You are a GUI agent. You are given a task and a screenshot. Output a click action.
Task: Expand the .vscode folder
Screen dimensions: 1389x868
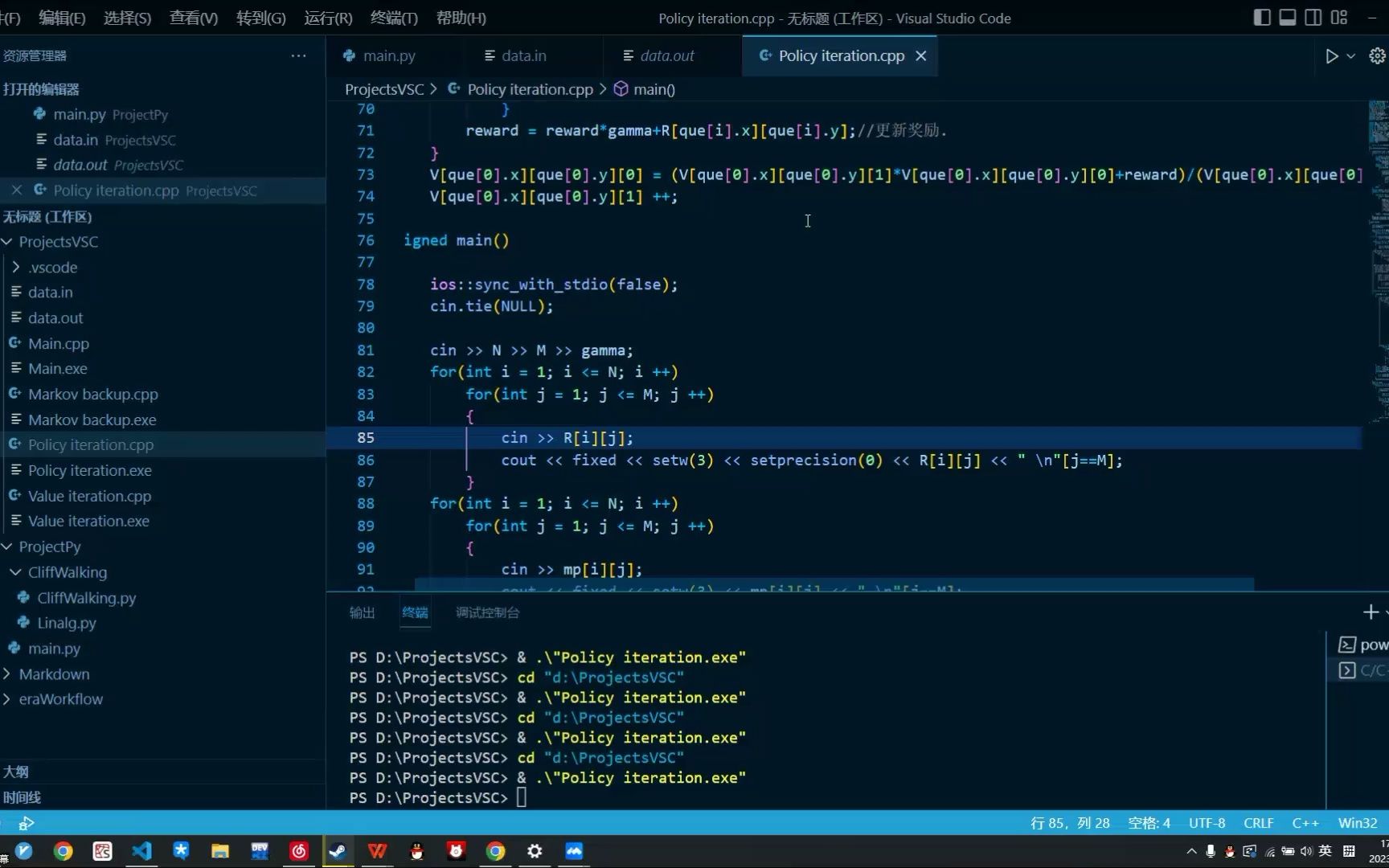(53, 268)
